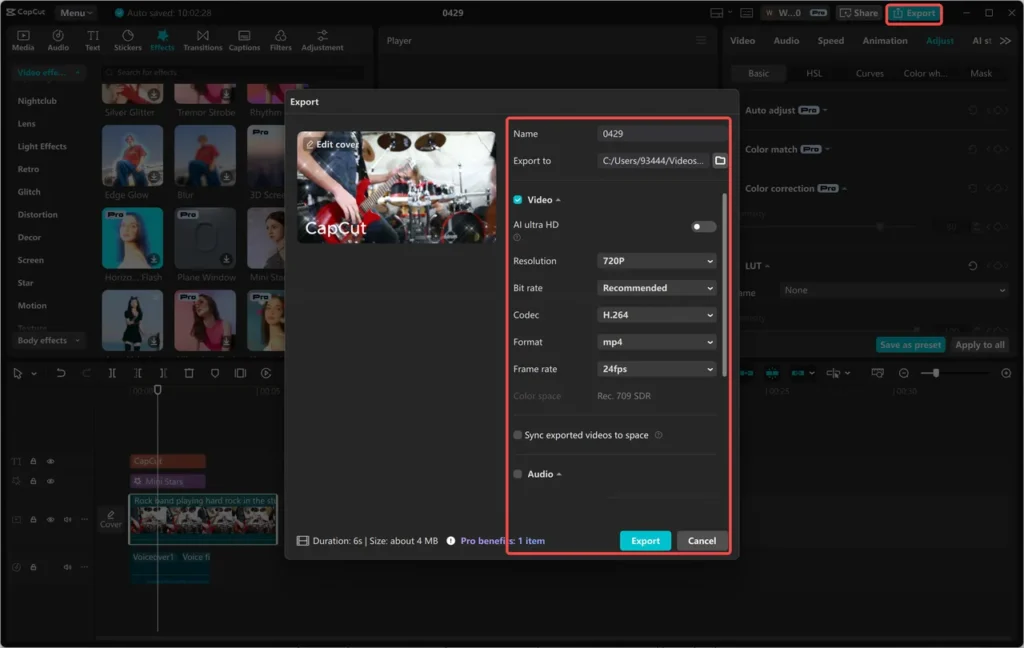Click the trash Delete icon in timeline toolbar
This screenshot has width=1024, height=648.
point(189,373)
